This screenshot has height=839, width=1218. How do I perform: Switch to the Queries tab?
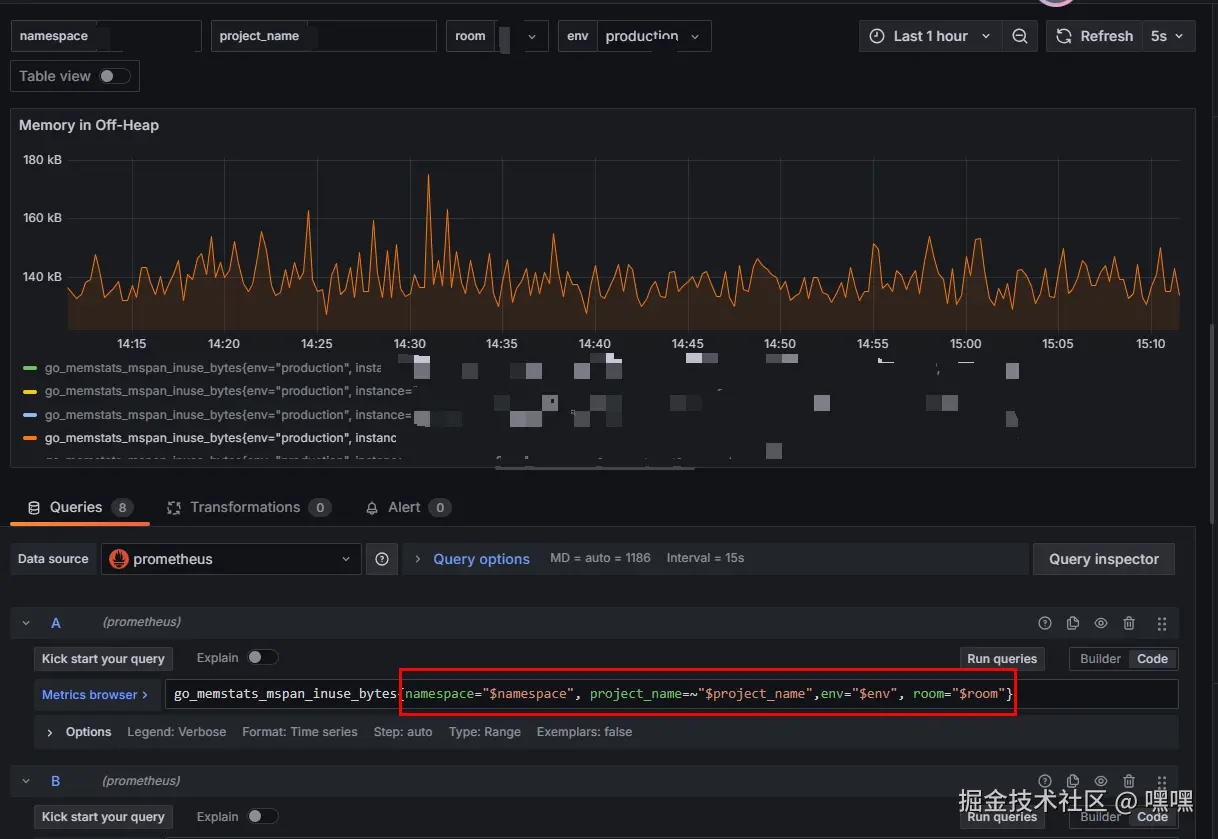click(x=80, y=507)
